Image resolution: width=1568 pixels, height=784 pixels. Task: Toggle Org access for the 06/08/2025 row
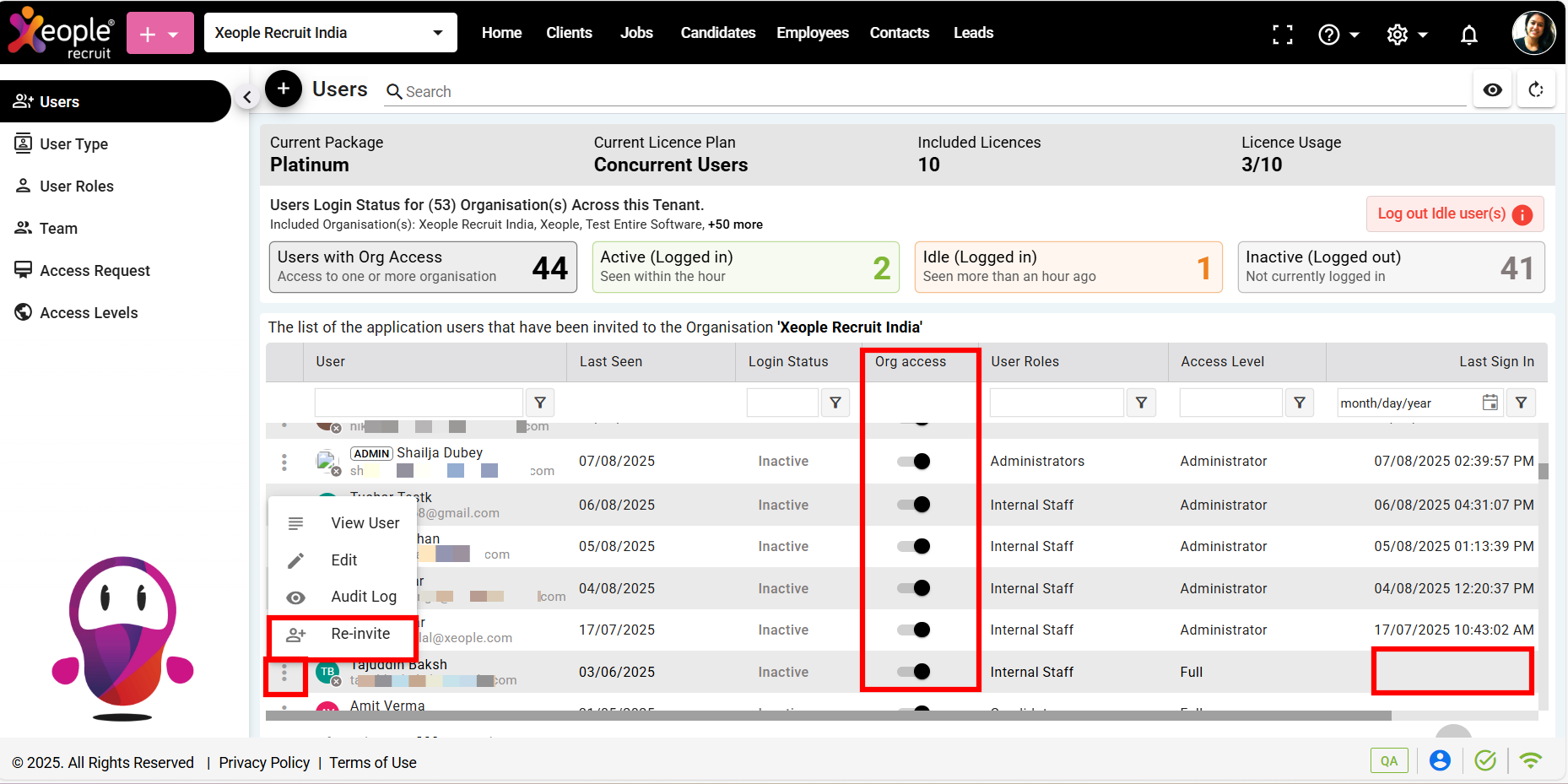[x=913, y=505]
